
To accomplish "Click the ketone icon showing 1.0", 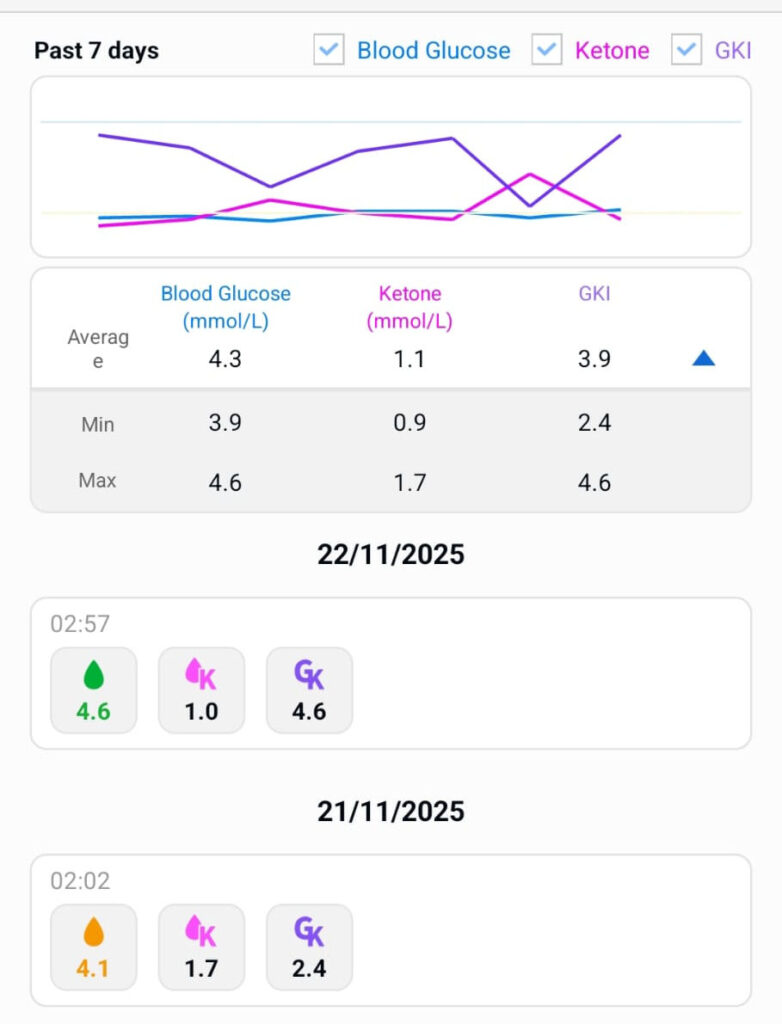I will pyautogui.click(x=201, y=678).
